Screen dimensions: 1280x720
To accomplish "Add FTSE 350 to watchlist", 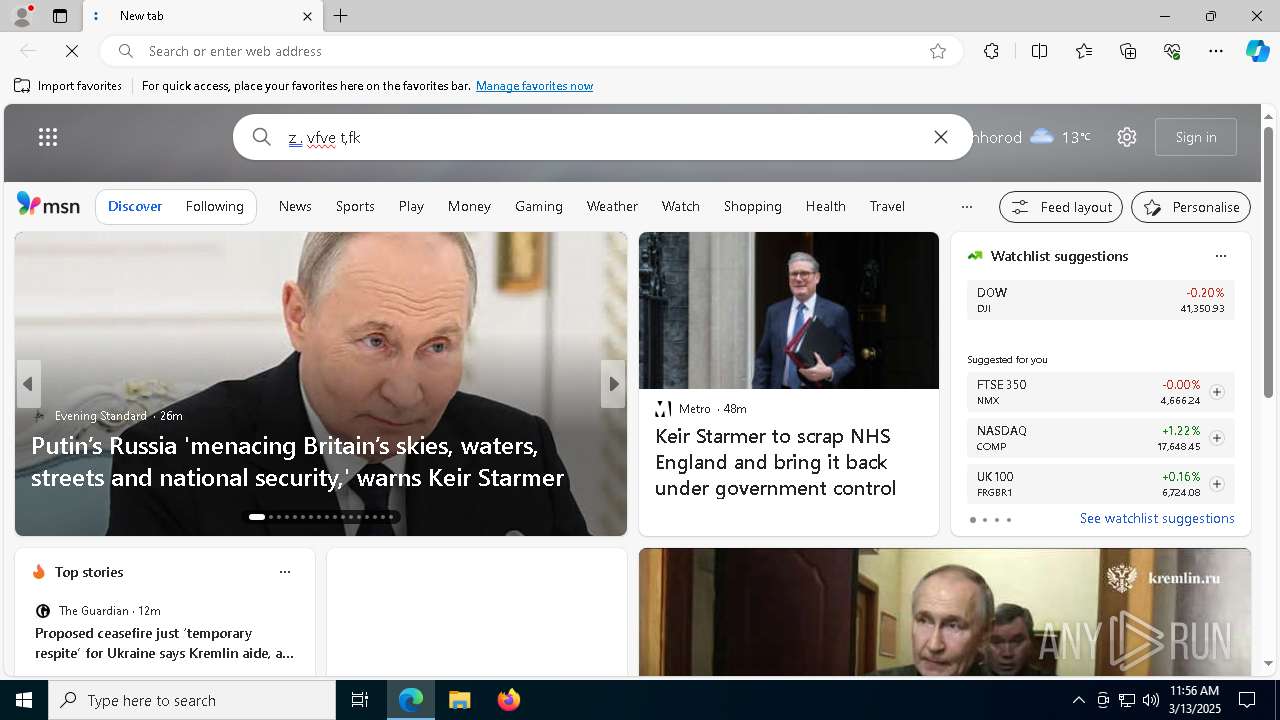I will coord(1216,392).
